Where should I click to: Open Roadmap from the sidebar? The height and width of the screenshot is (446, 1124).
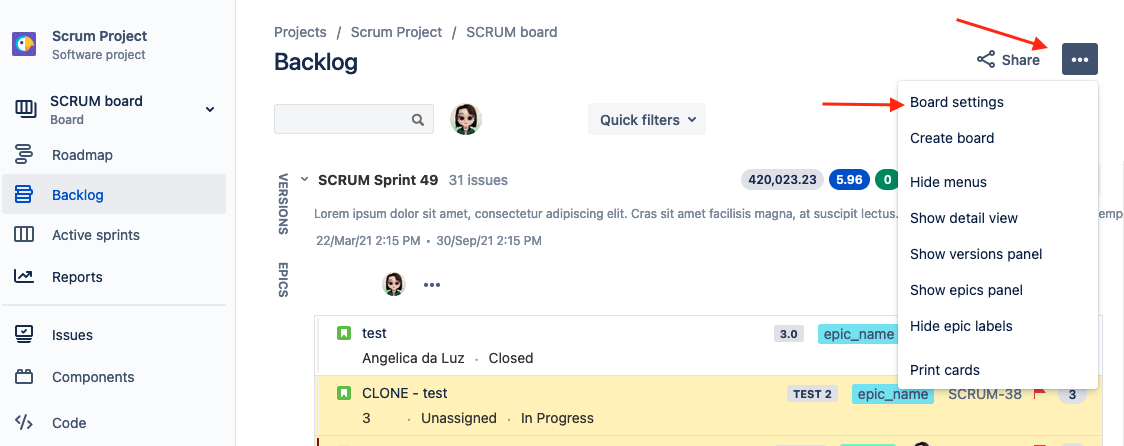82,155
